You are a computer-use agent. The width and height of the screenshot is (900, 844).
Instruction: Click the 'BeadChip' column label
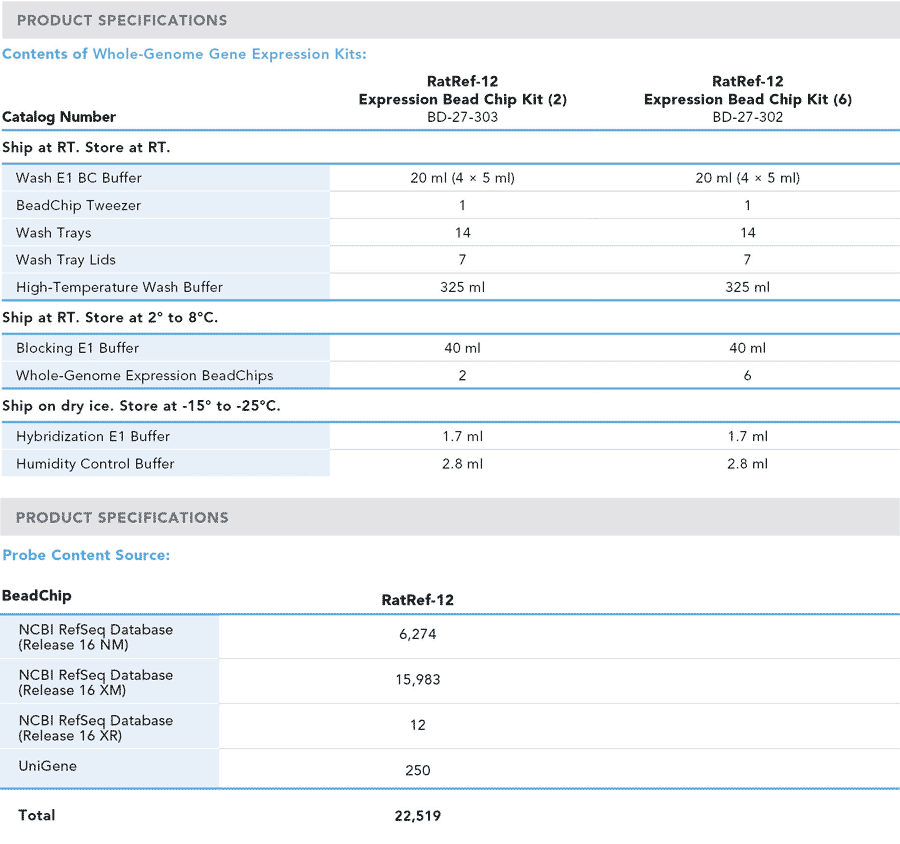tap(37, 595)
